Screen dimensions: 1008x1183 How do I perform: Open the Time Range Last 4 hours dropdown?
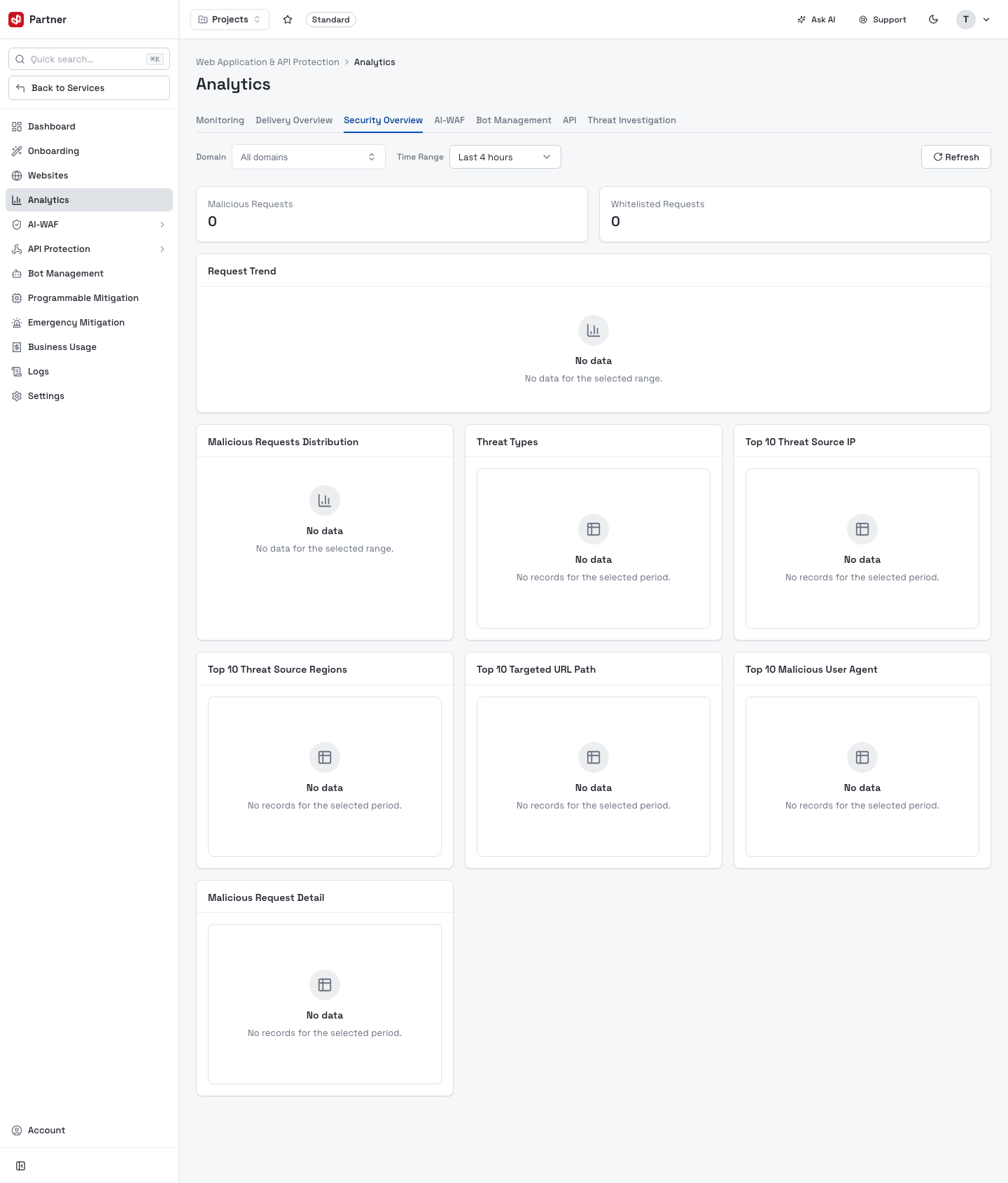click(505, 157)
